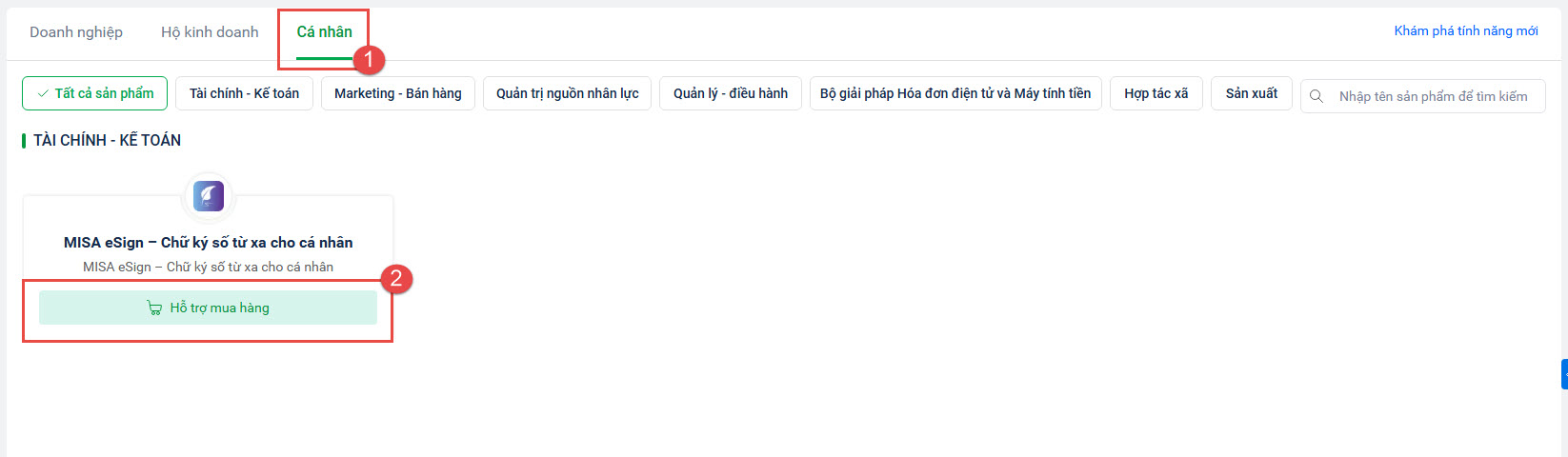This screenshot has height=457, width=1568.
Task: Select the Tất cả sản phẩm filter
Action: click(x=94, y=93)
